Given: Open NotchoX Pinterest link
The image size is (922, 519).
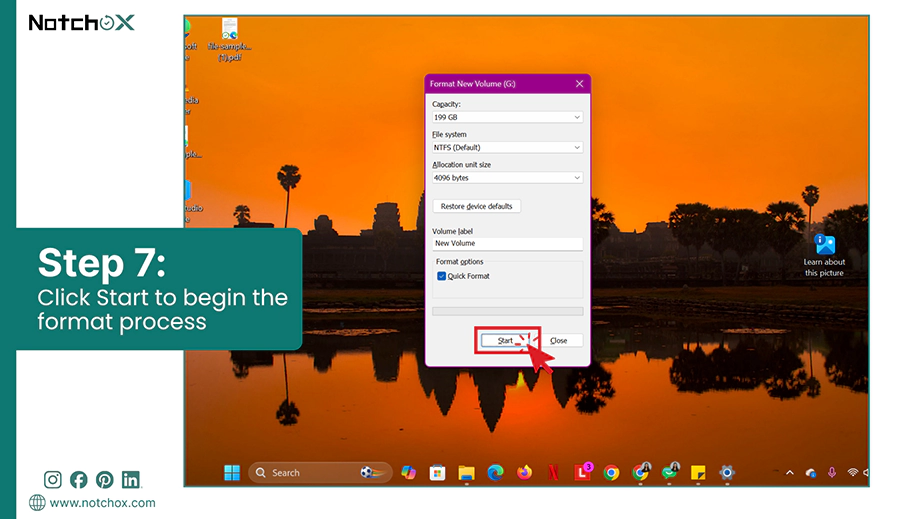Looking at the screenshot, I should click(x=105, y=480).
